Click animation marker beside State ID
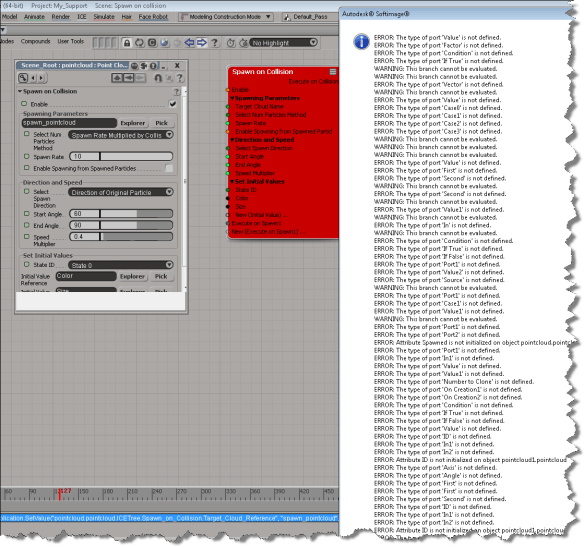The image size is (584, 547). point(26,264)
